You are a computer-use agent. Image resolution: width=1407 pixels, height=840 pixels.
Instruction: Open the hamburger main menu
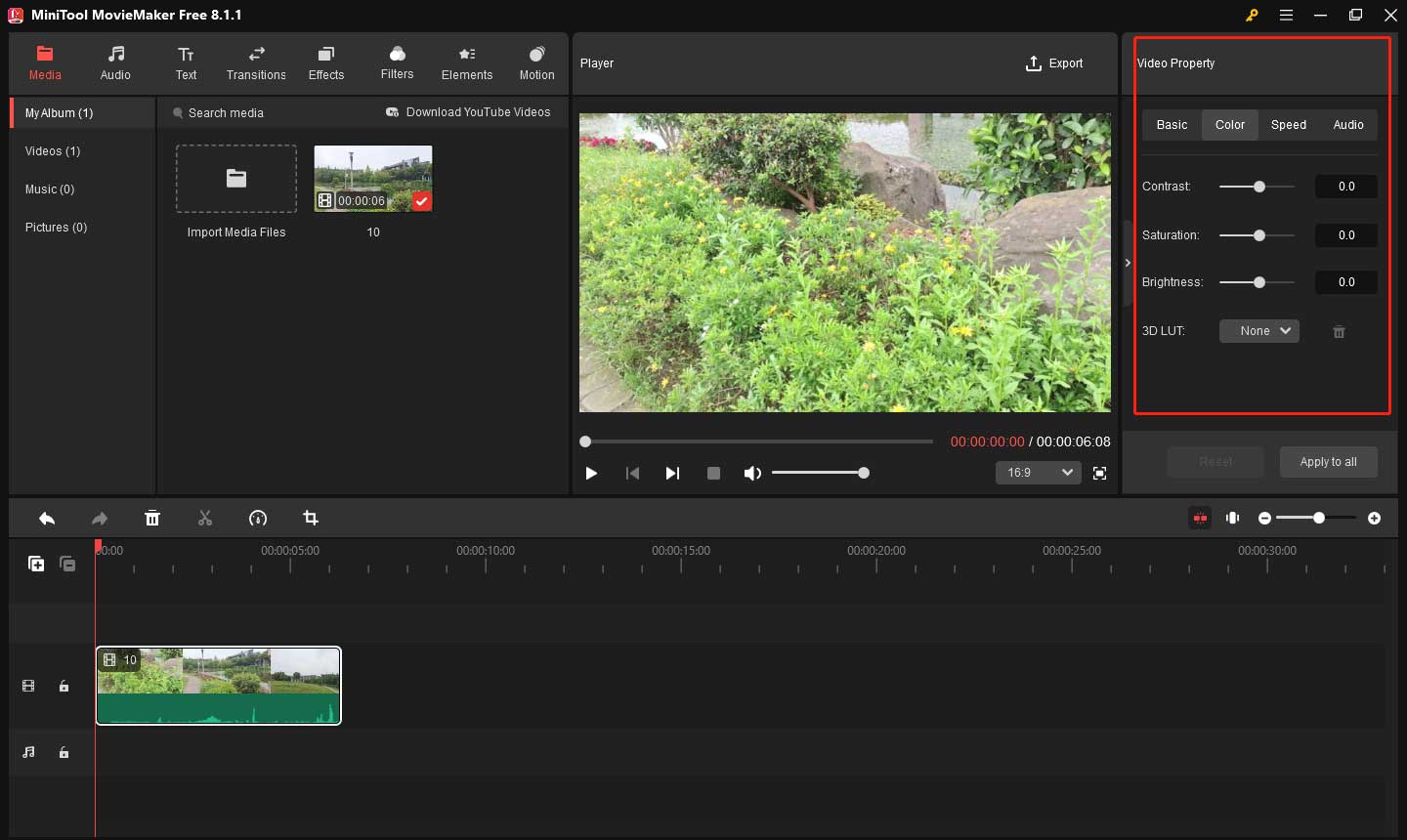tap(1286, 15)
